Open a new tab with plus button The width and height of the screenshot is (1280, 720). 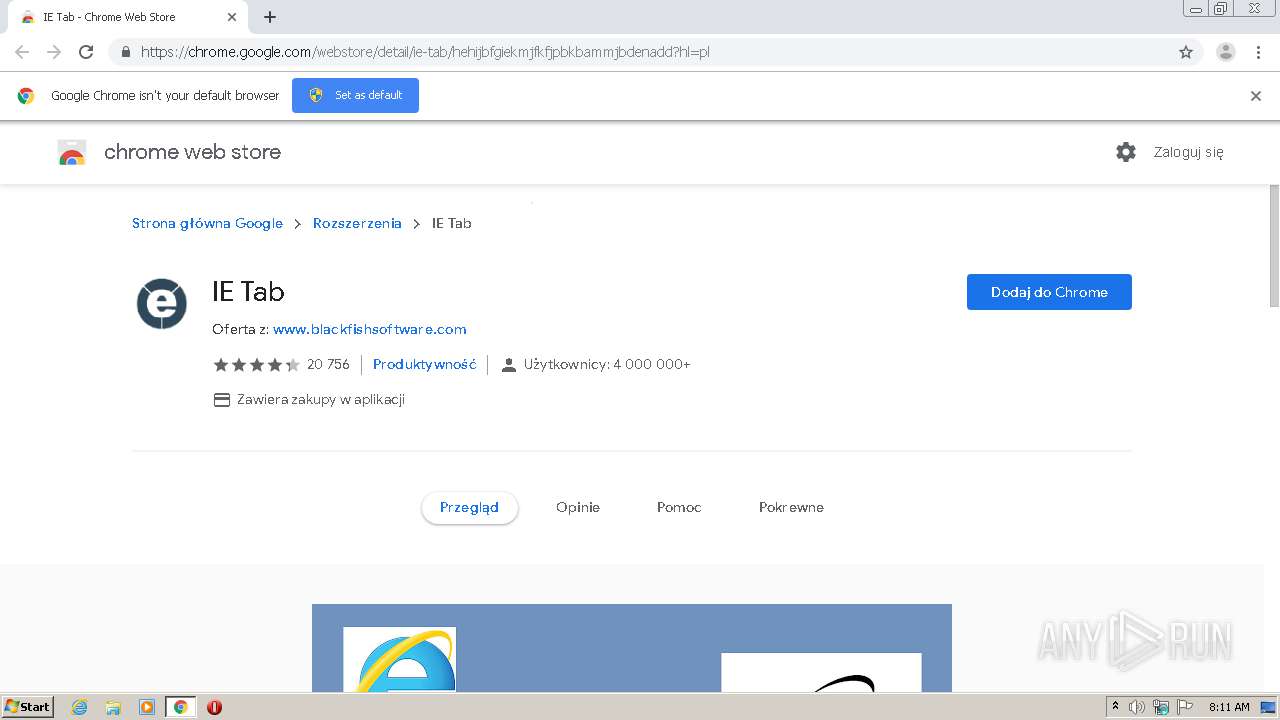coord(270,17)
